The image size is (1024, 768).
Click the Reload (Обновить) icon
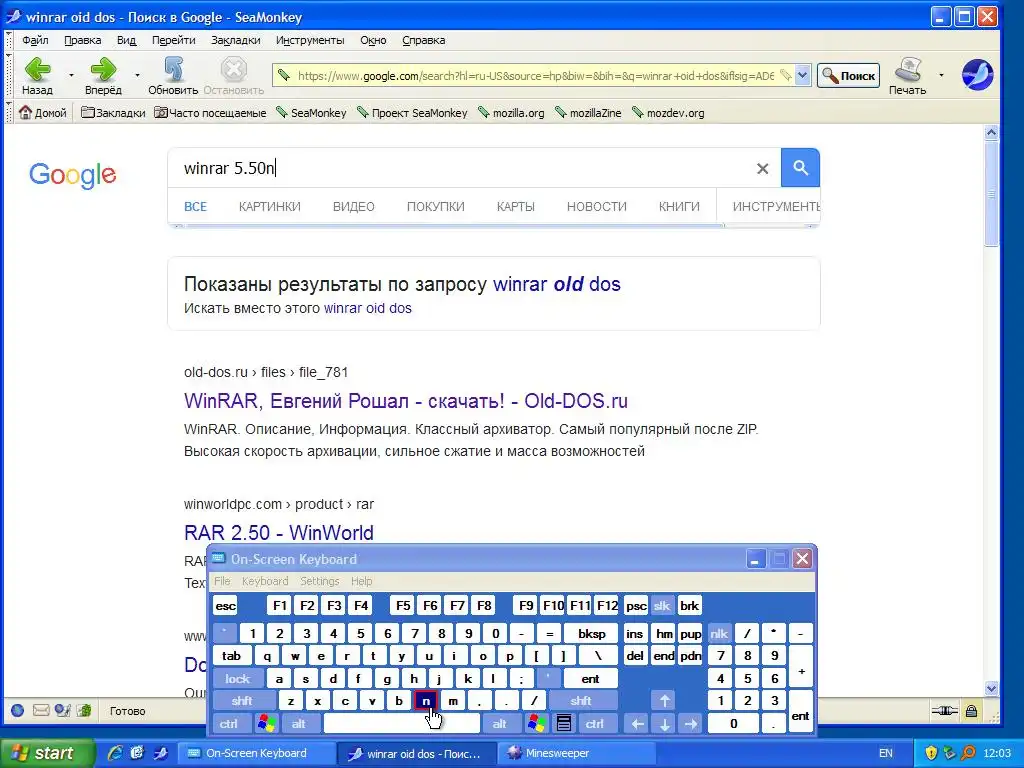point(173,69)
